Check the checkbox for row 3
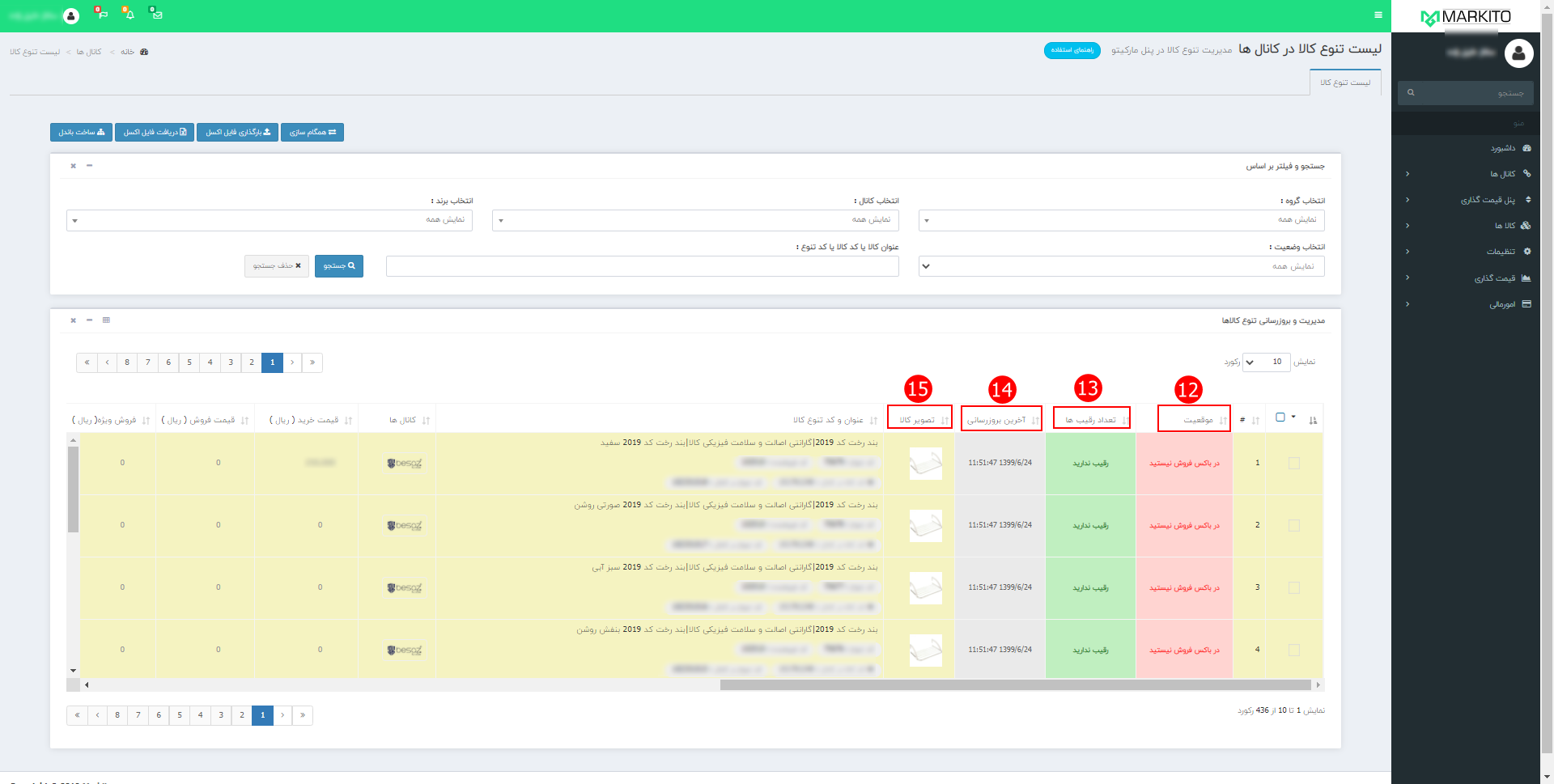 [1294, 588]
